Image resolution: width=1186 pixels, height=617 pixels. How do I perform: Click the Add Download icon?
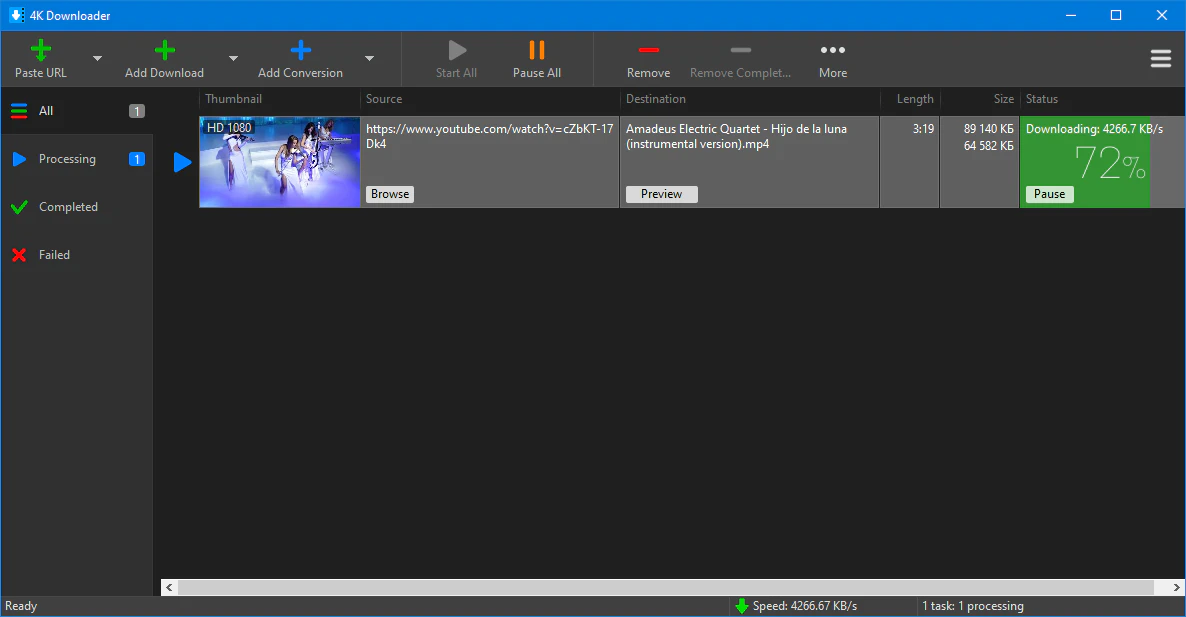coord(165,51)
